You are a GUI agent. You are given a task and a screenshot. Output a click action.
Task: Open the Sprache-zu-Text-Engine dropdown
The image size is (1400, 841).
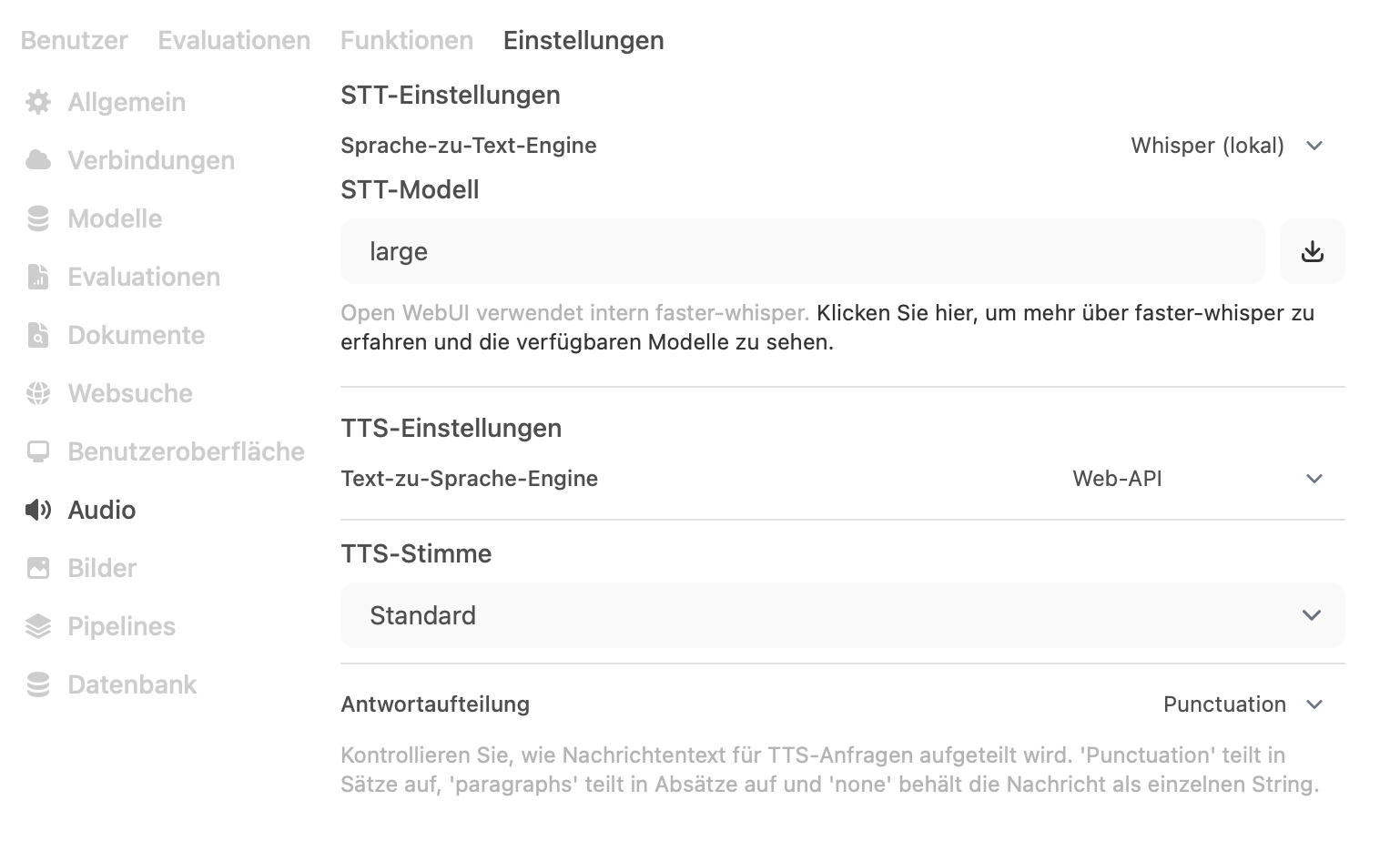(1226, 146)
